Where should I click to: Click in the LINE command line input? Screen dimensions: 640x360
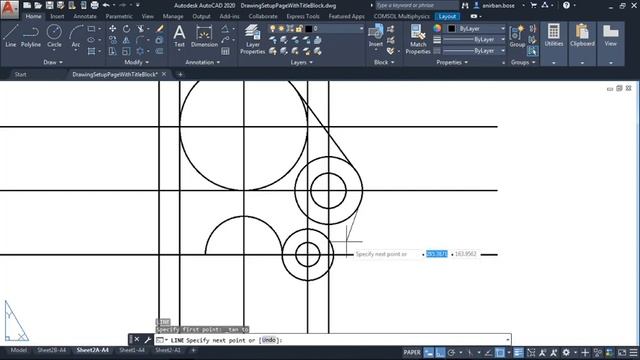pos(333,340)
